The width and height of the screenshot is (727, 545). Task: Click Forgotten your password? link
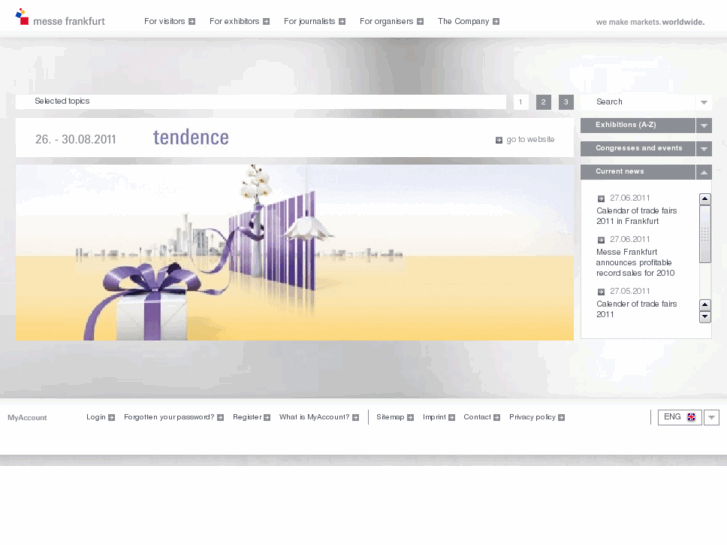point(169,417)
